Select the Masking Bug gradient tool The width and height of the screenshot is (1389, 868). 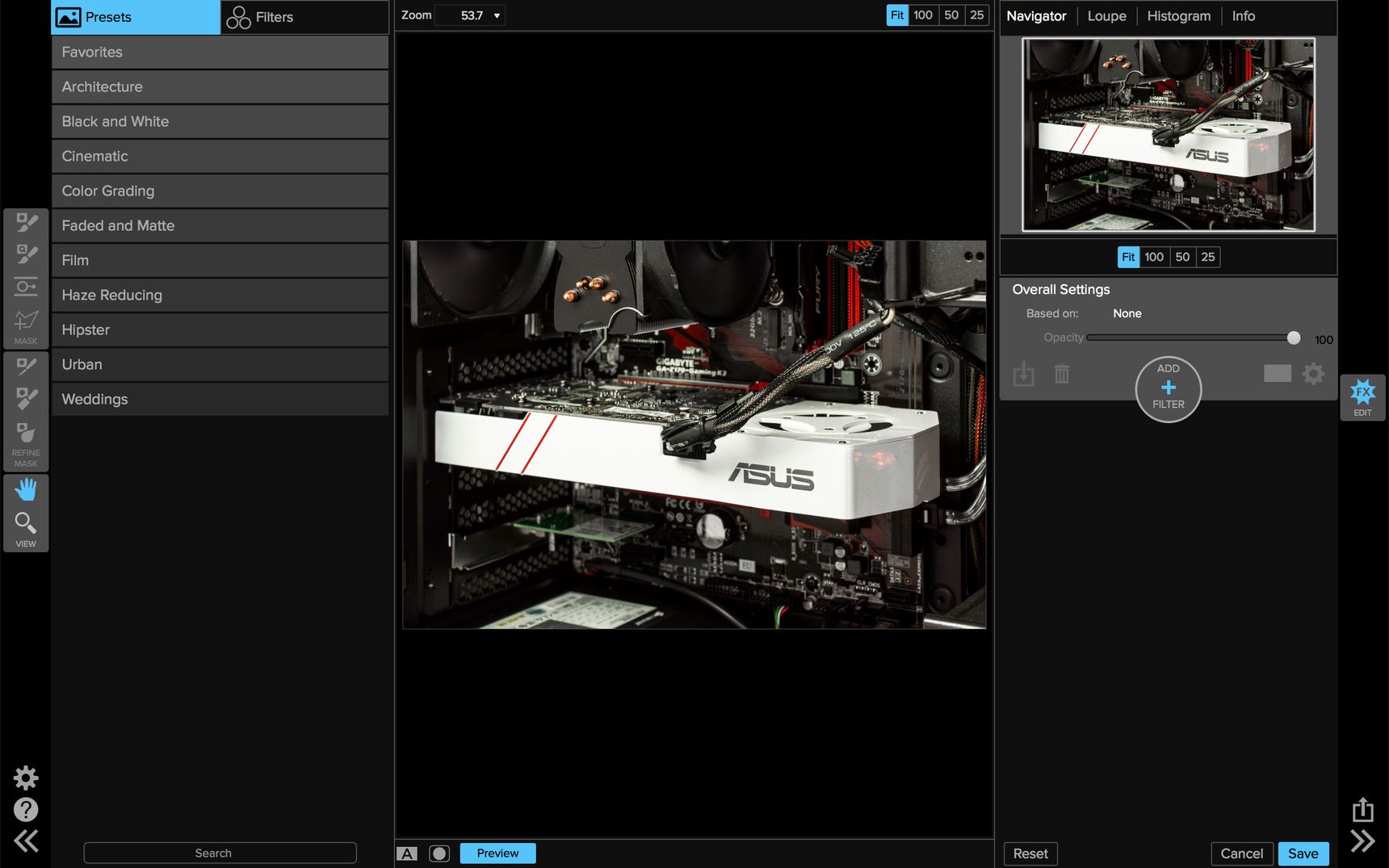pyautogui.click(x=26, y=287)
